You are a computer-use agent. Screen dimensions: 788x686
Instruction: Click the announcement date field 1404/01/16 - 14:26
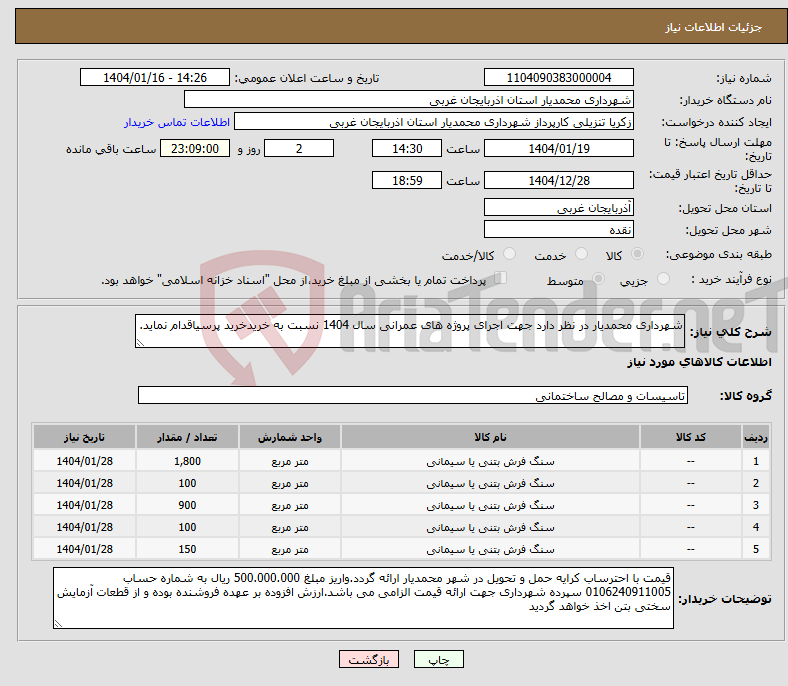point(155,77)
